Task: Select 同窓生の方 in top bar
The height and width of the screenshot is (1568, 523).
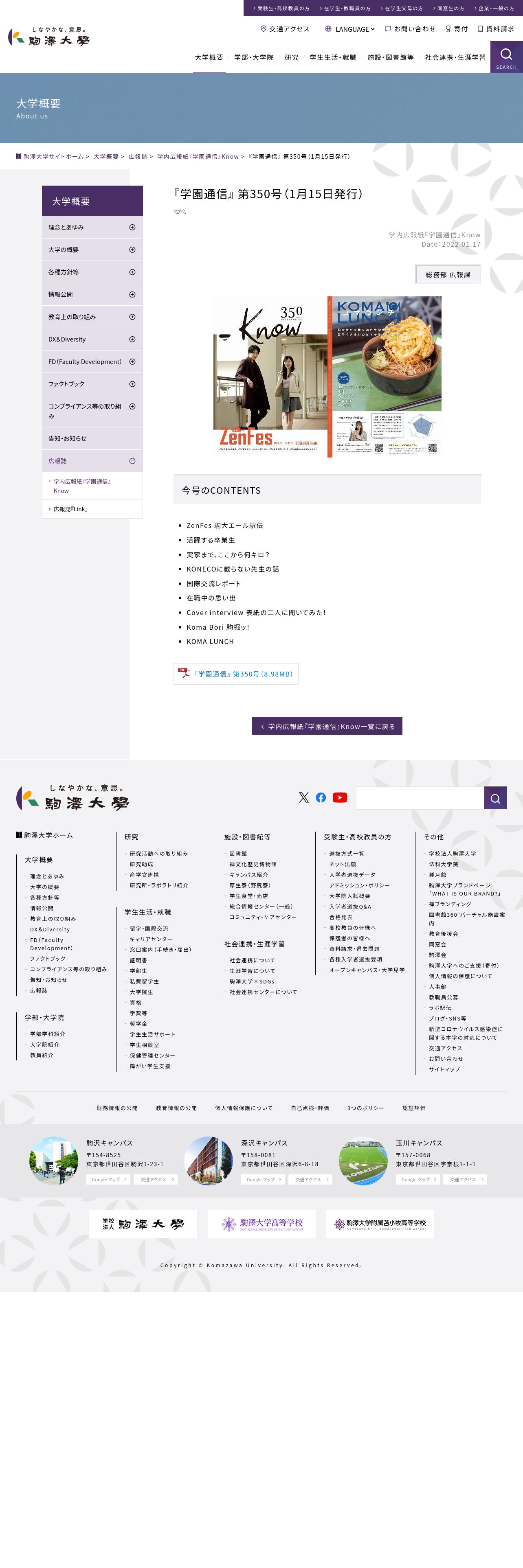Action: click(449, 8)
